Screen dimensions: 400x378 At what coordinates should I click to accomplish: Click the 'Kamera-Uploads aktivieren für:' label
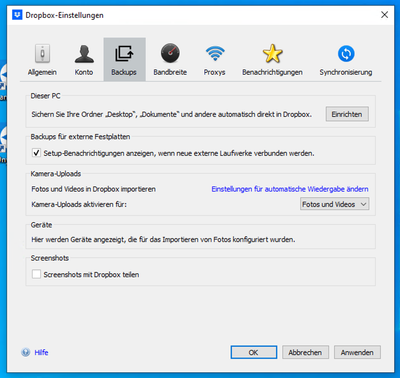tap(79, 204)
